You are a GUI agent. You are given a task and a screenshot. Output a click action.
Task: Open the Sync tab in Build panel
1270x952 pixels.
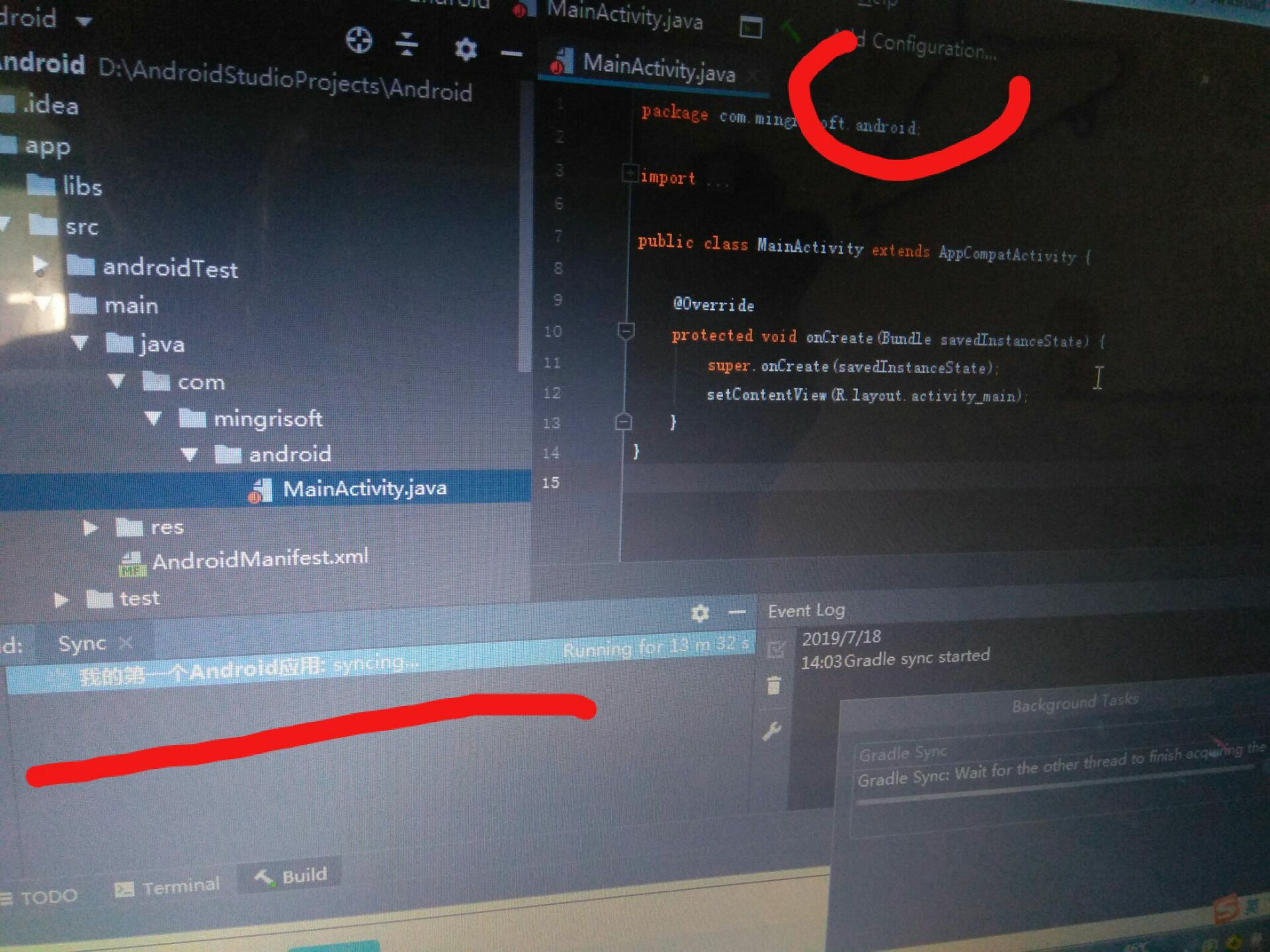(x=82, y=643)
